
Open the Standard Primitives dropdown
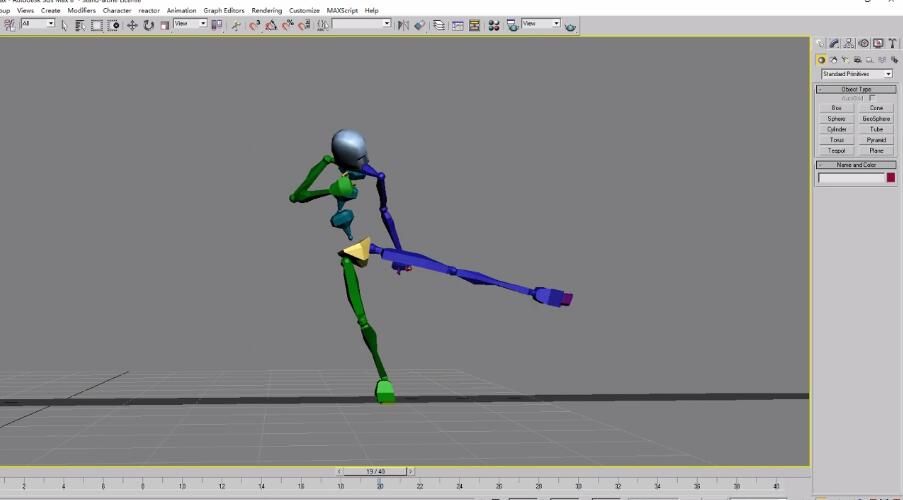(857, 74)
